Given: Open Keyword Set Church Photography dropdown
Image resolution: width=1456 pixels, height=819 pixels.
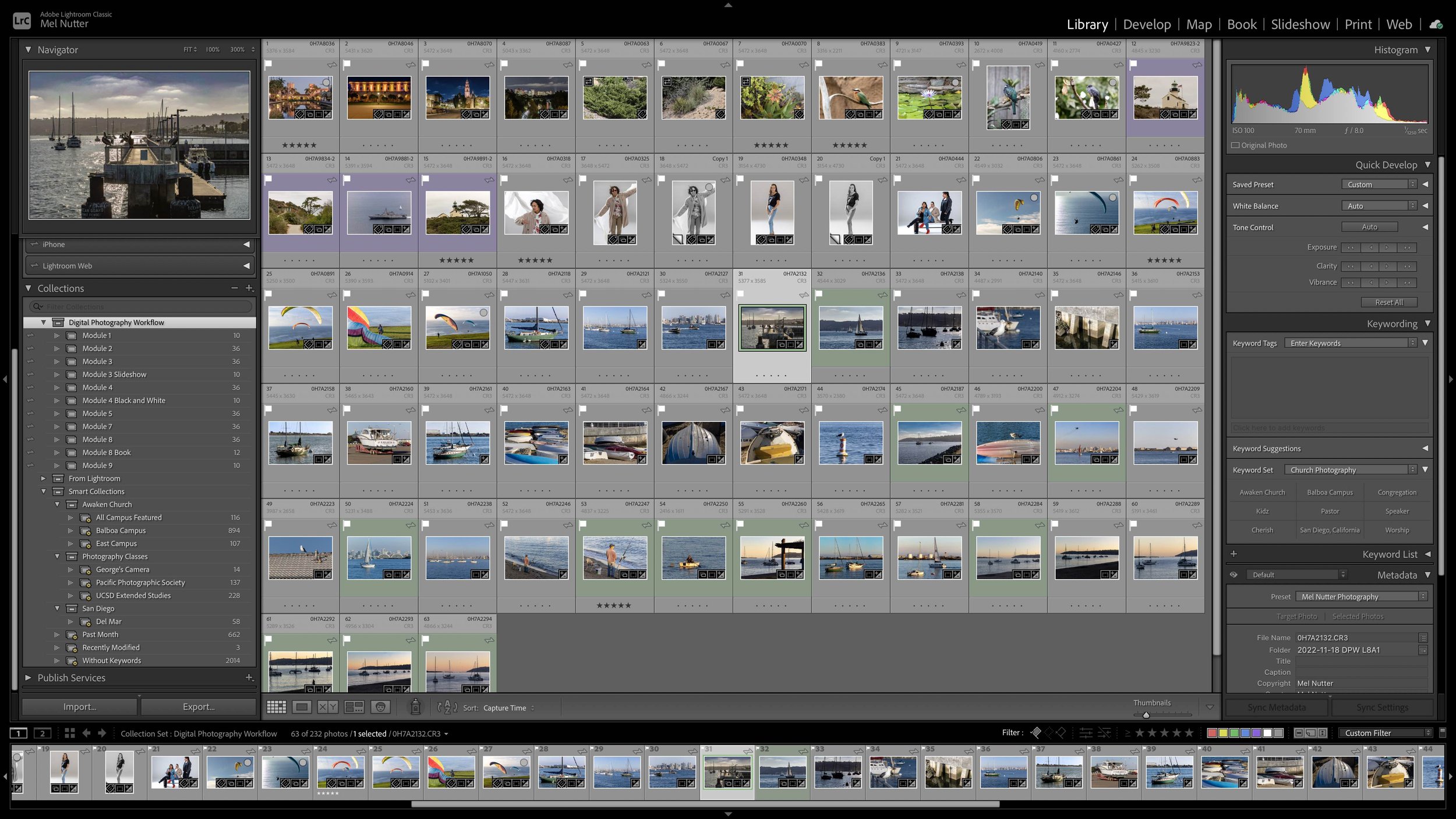Looking at the screenshot, I should (x=1350, y=470).
